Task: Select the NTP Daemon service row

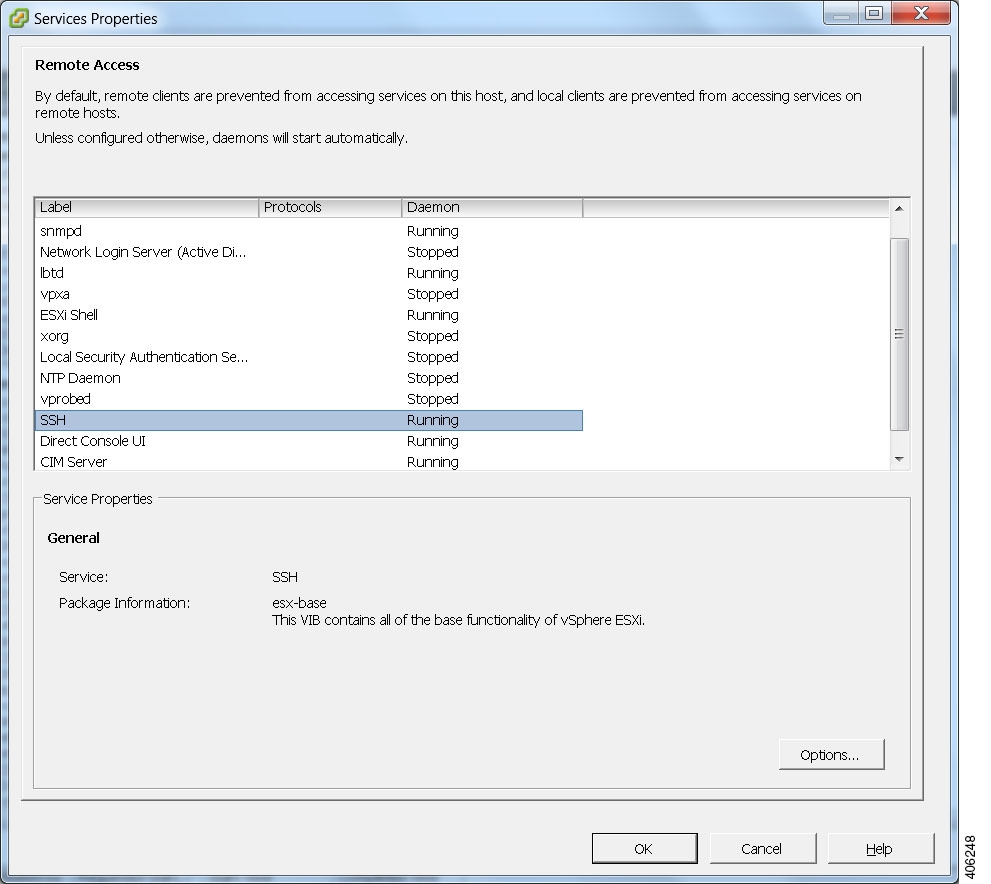Action: (x=308, y=378)
